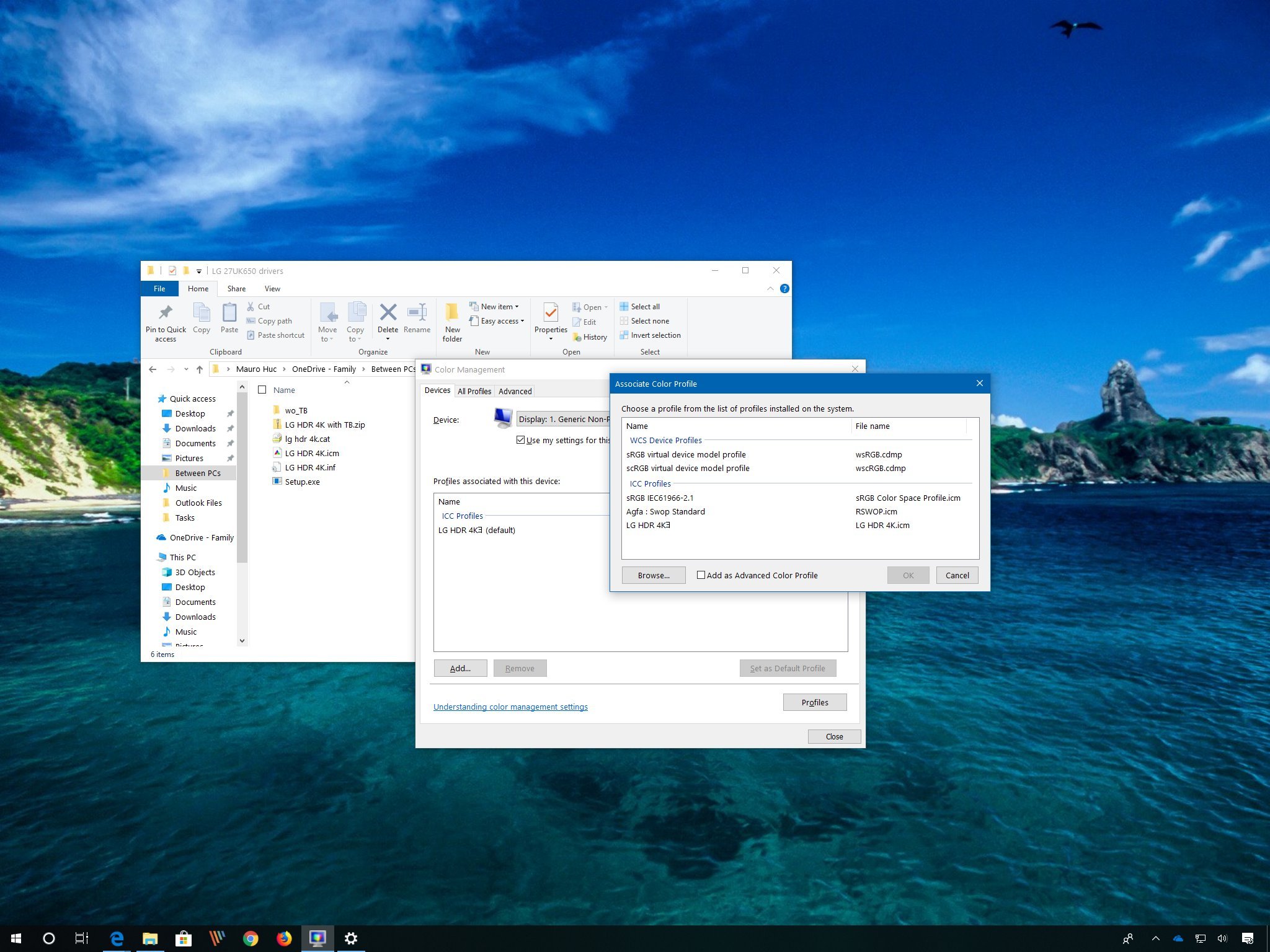
Task: Check the Add as Advanced Color Profile checkbox
Action: [701, 575]
